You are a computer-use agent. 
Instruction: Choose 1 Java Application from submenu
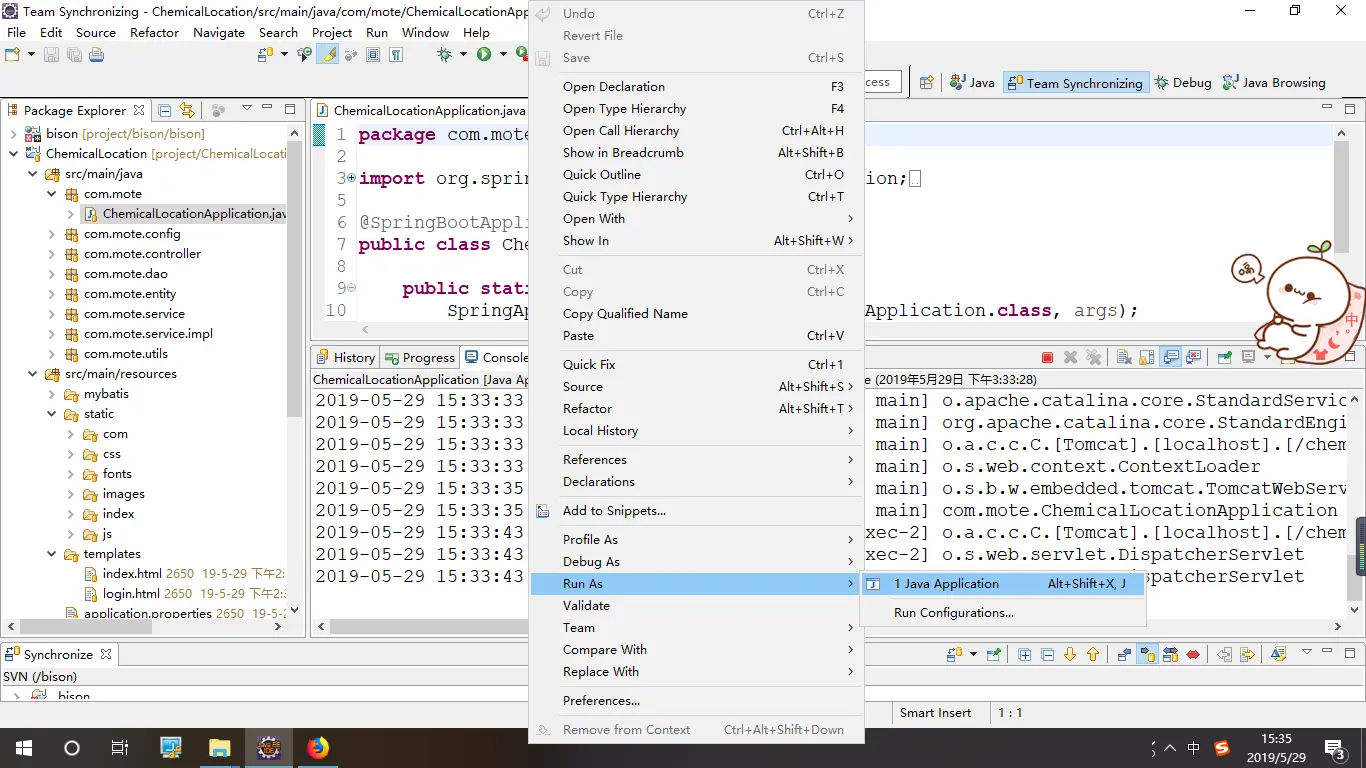point(1003,584)
